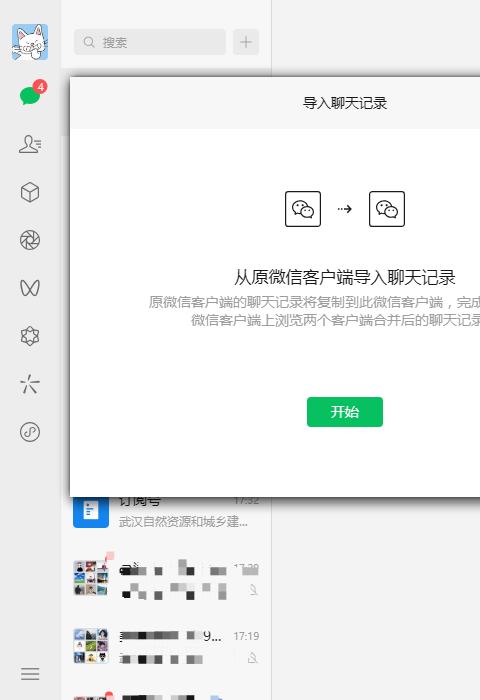This screenshot has height=700, width=480.
Task: Open the Chats icon with red badge
Action: tap(30, 94)
